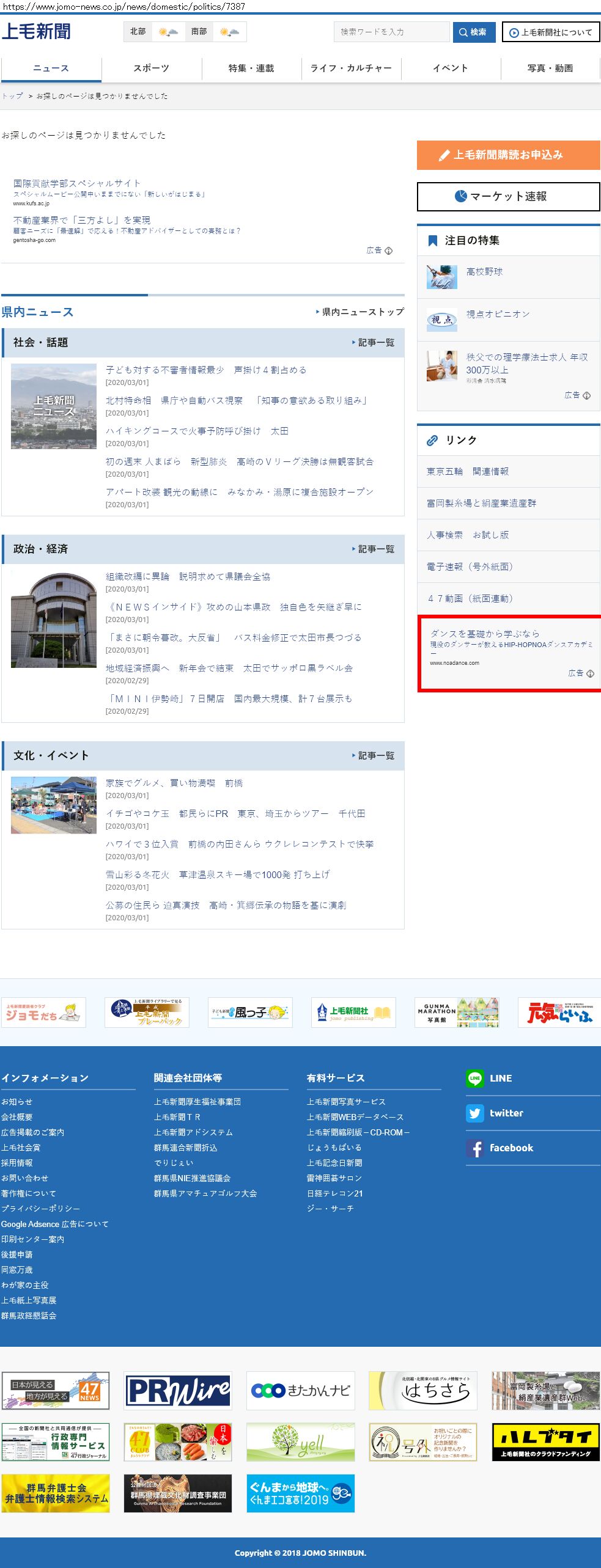Click the search keyword input field
Screen dimensions: 601x1568
[x=391, y=32]
